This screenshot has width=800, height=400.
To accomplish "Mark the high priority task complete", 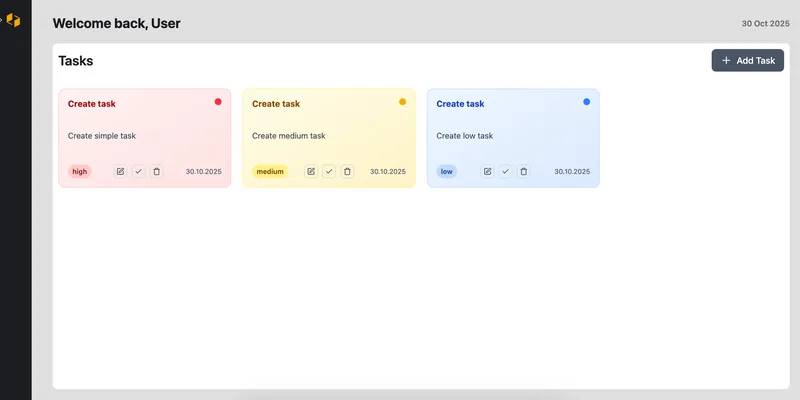I will (139, 171).
